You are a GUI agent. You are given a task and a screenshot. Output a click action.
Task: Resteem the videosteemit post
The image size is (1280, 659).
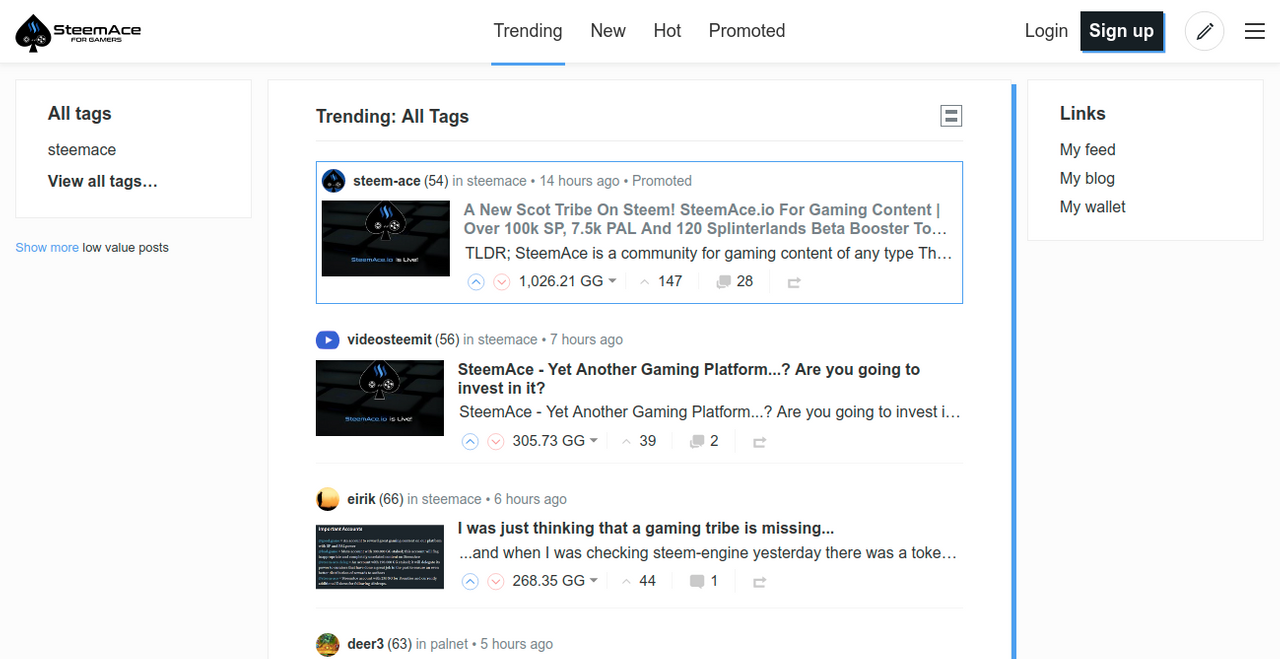759,442
